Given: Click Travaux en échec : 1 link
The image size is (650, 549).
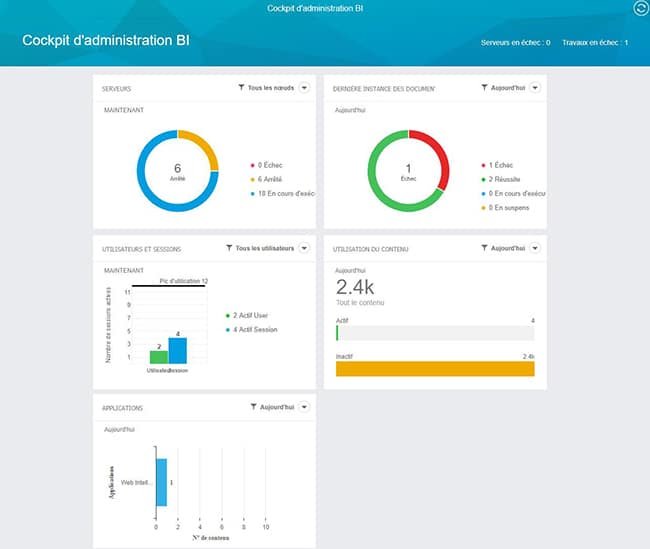Looking at the screenshot, I should point(595,42).
